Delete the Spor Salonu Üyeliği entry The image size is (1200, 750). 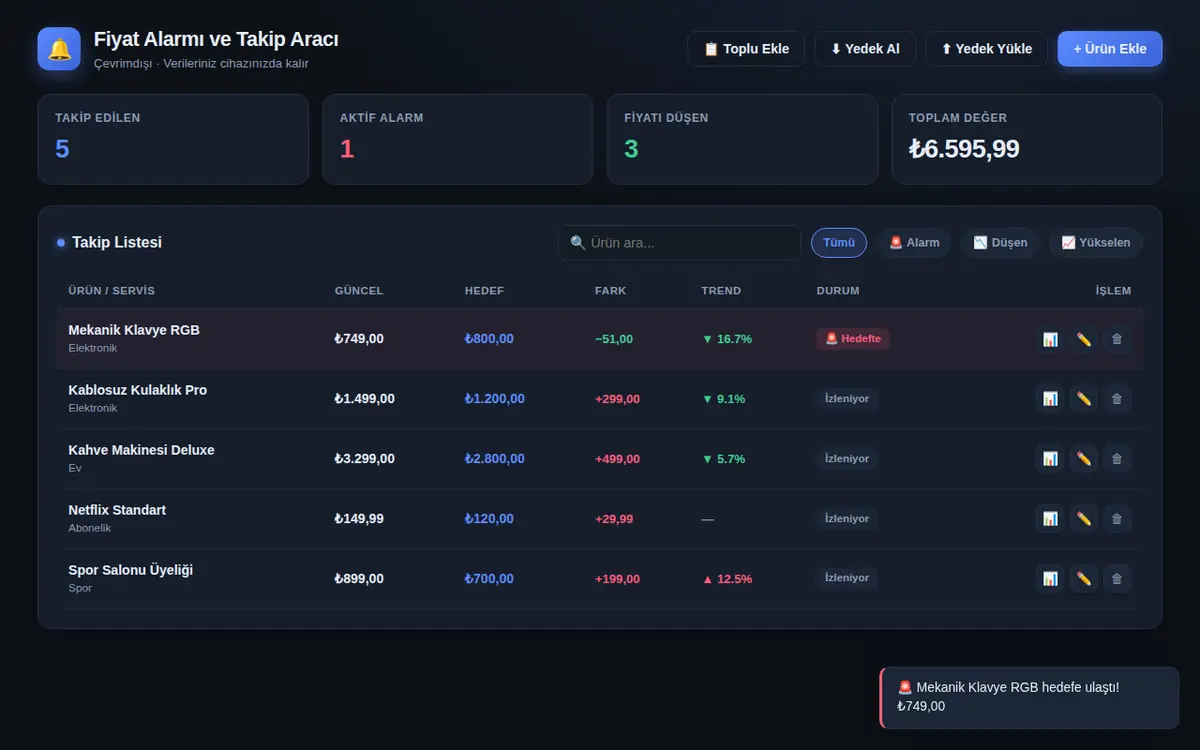click(1117, 578)
